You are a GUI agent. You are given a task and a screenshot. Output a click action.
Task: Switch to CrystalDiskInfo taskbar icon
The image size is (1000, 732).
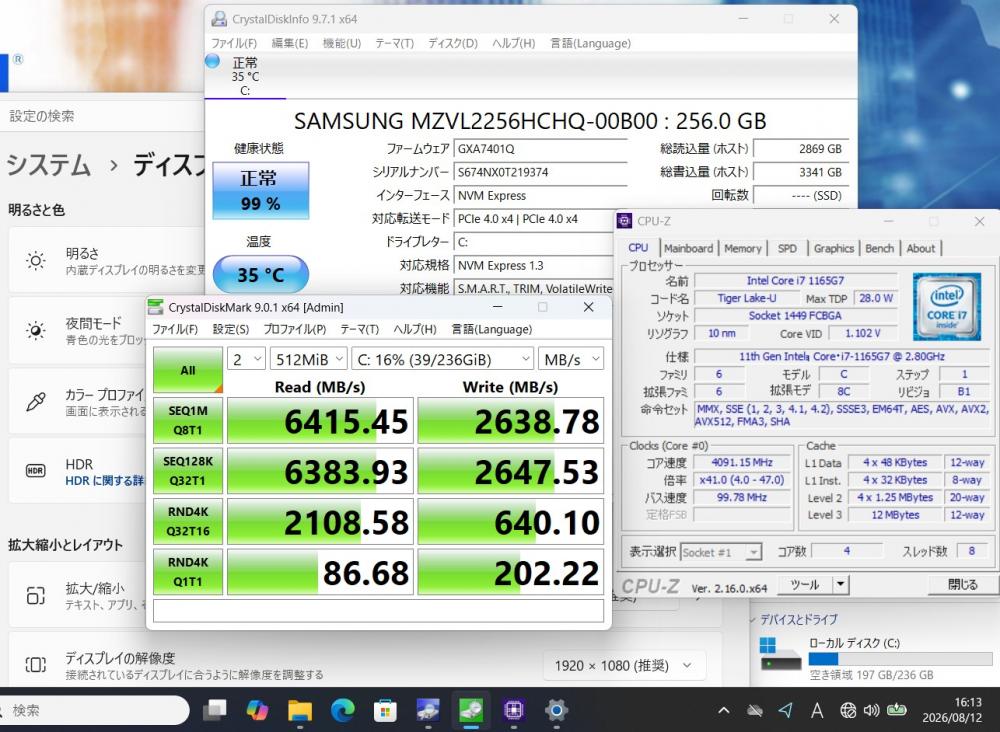(x=428, y=710)
